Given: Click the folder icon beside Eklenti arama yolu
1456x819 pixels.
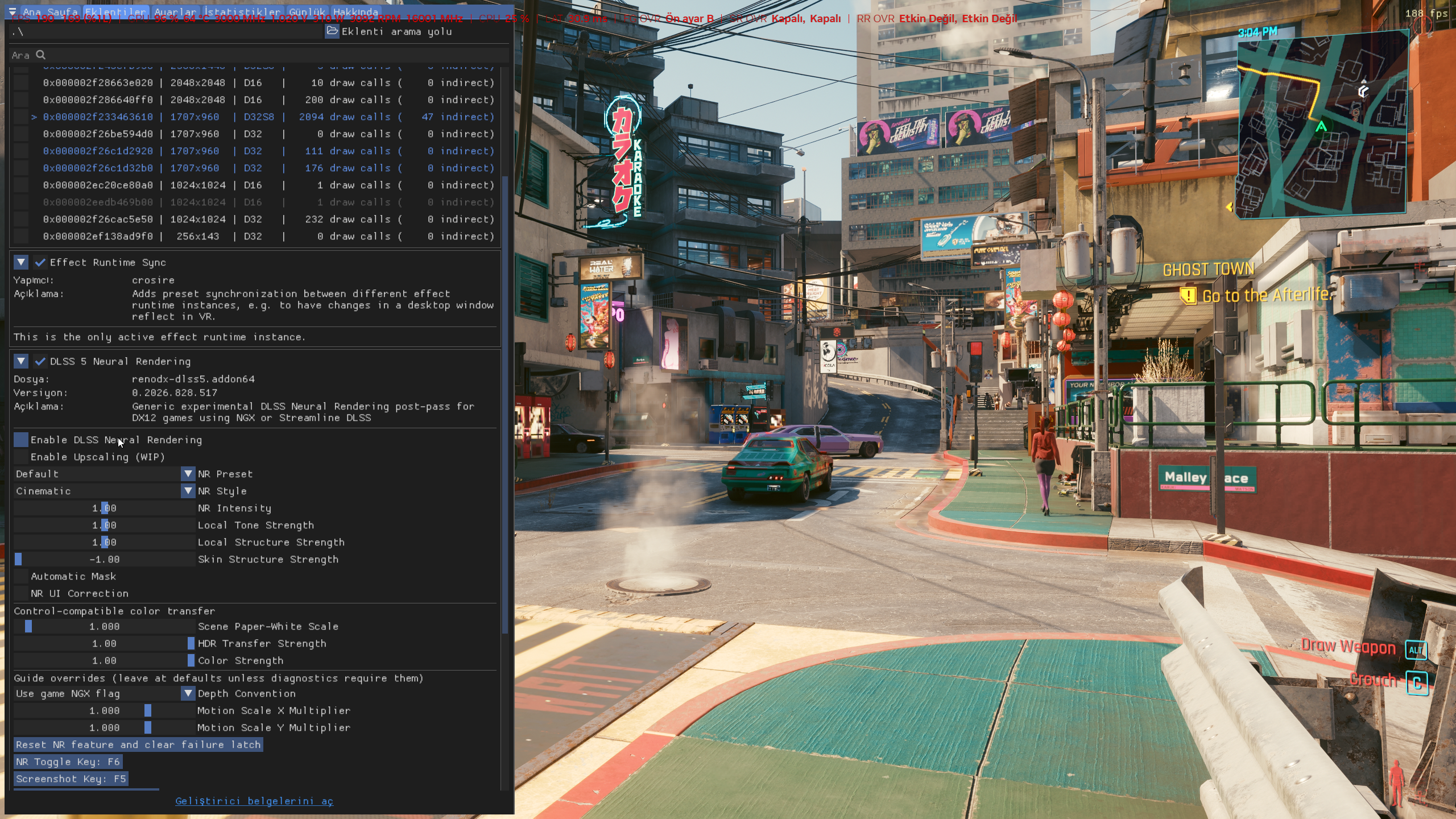Looking at the screenshot, I should (x=332, y=31).
